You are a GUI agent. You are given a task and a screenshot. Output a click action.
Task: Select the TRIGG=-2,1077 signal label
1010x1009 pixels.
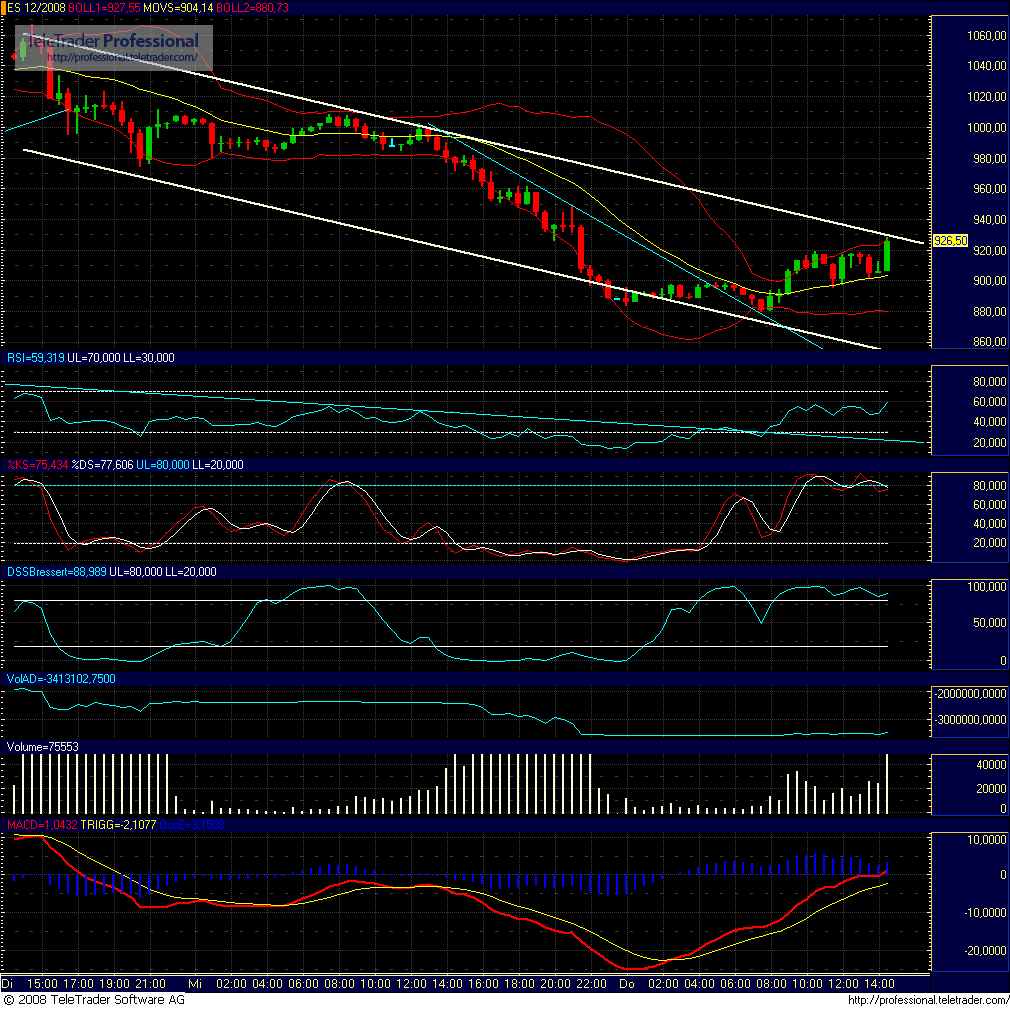pyautogui.click(x=119, y=825)
